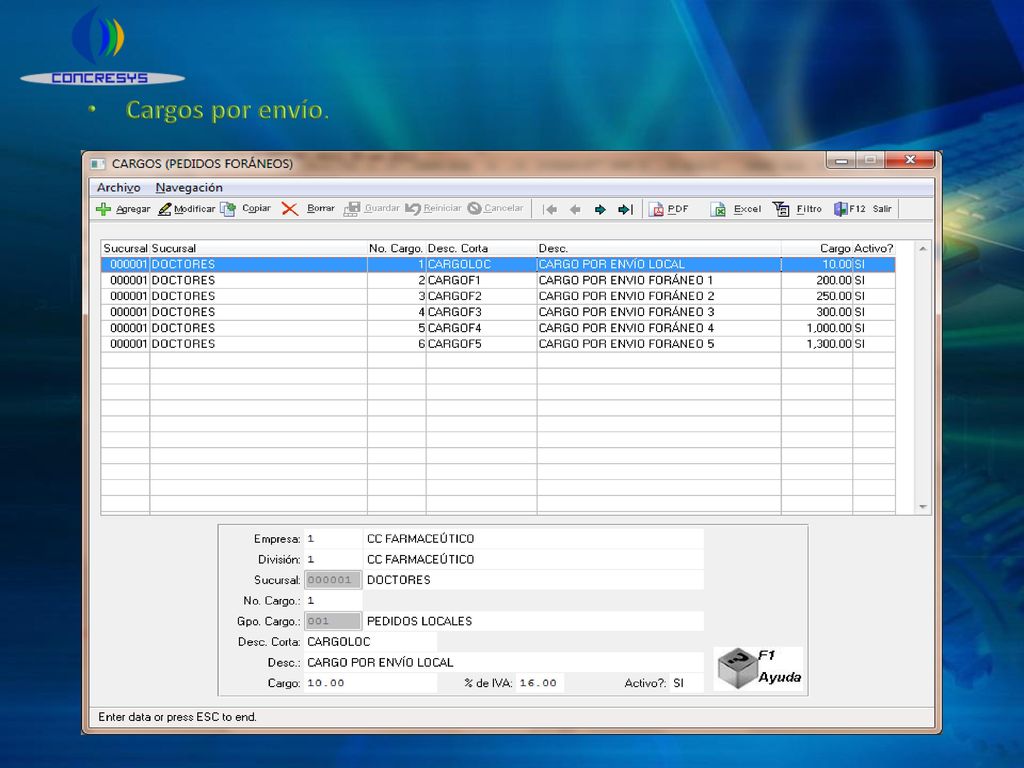
Task: Go to first record arrow
Action: tap(550, 210)
